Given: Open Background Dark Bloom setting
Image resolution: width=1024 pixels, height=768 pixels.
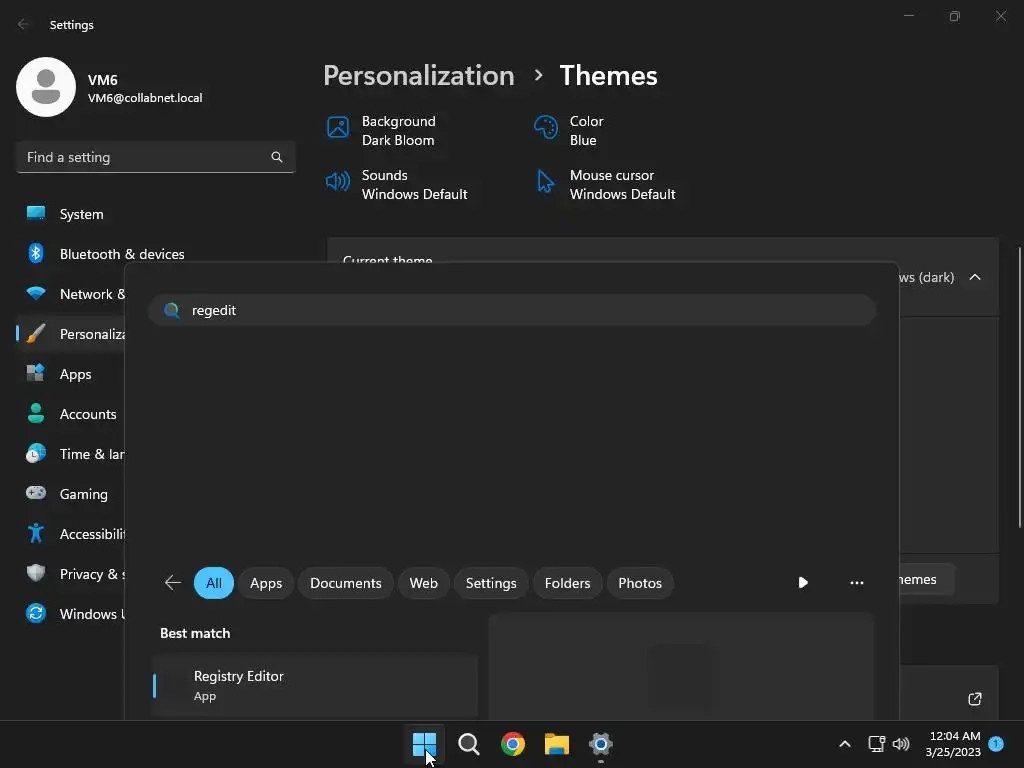Looking at the screenshot, I should (x=381, y=131).
